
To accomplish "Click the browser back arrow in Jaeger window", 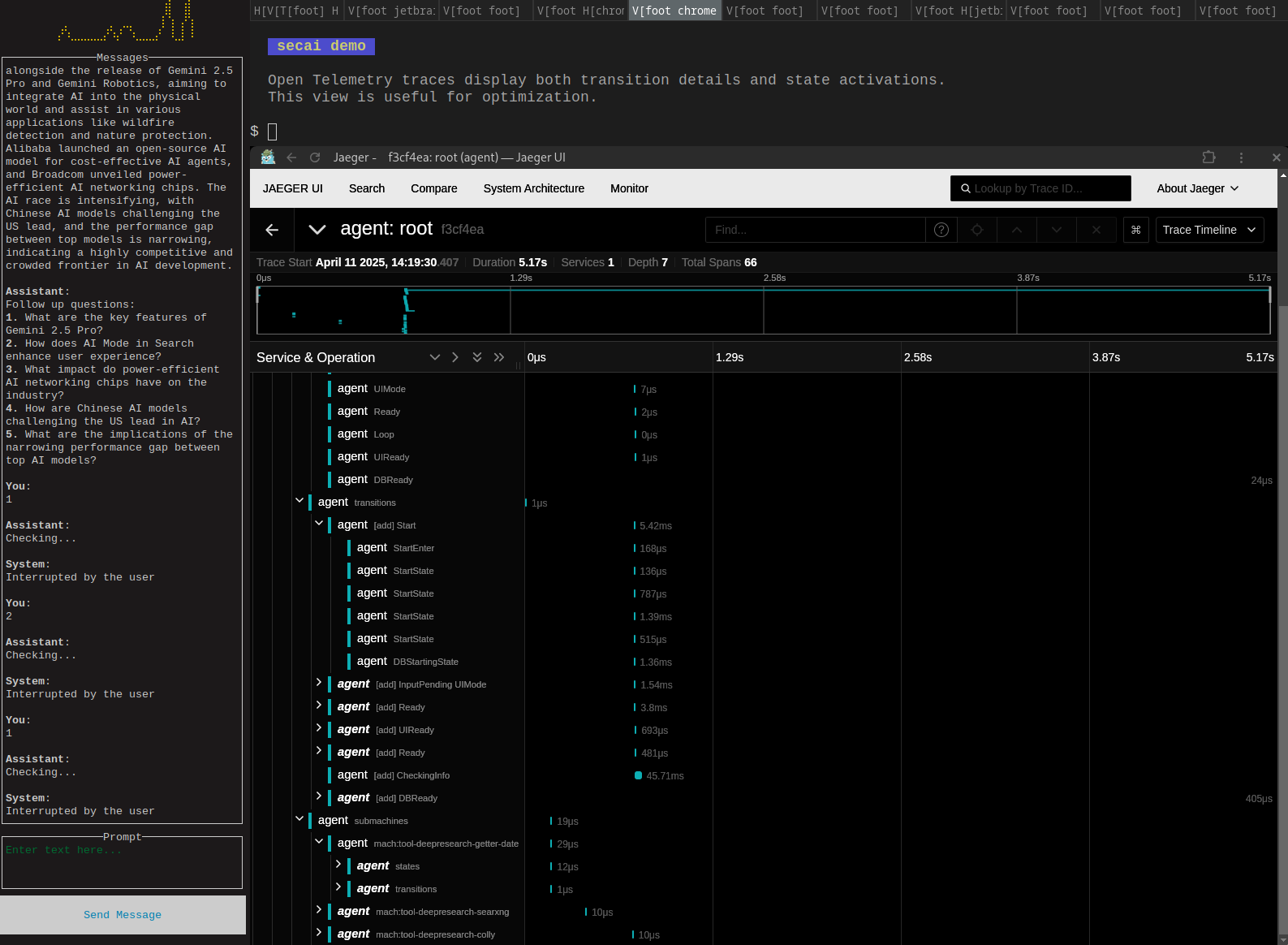I will pyautogui.click(x=291, y=157).
